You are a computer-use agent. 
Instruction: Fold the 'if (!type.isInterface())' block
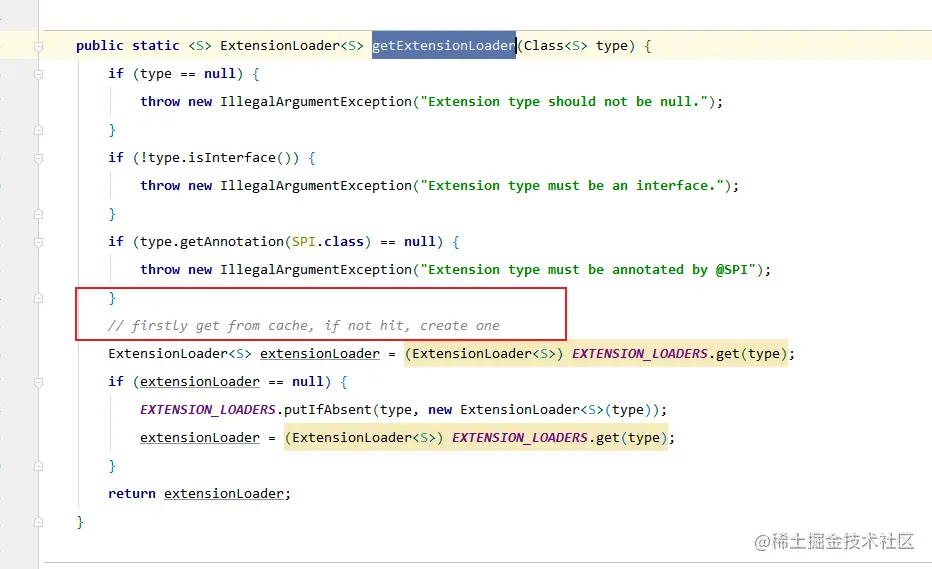pyautogui.click(x=38, y=158)
